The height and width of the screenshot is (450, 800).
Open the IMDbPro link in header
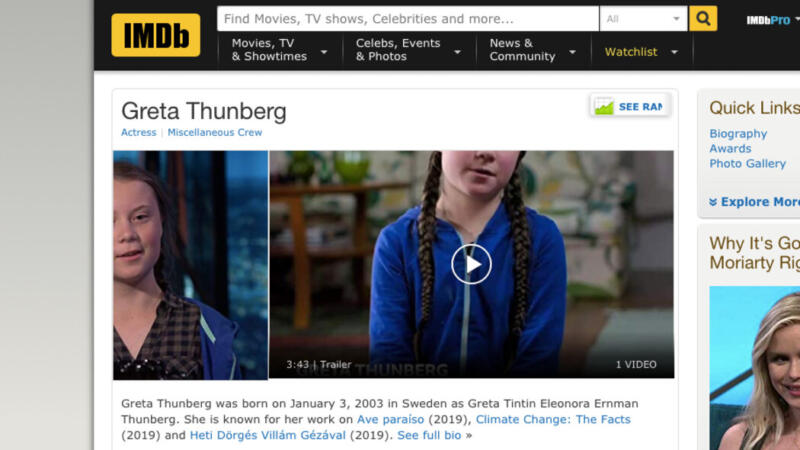pos(768,20)
